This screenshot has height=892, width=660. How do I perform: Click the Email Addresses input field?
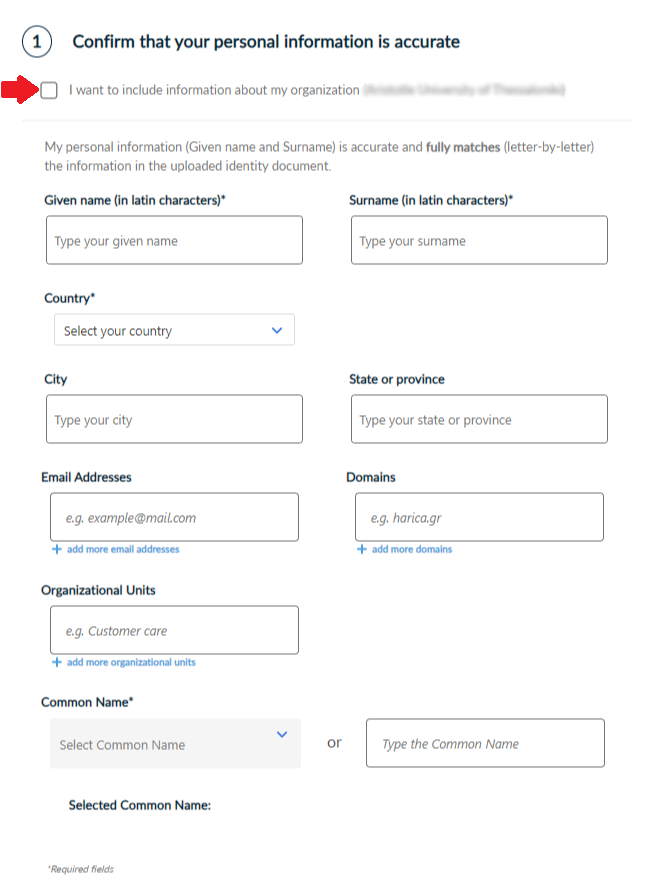tap(173, 516)
